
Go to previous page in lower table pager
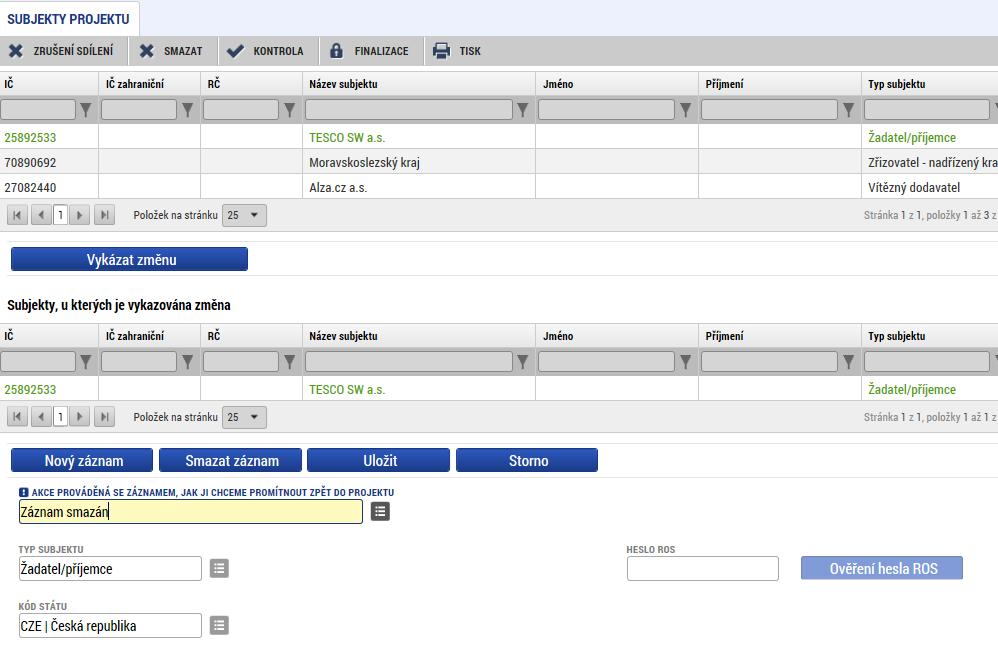click(41, 417)
